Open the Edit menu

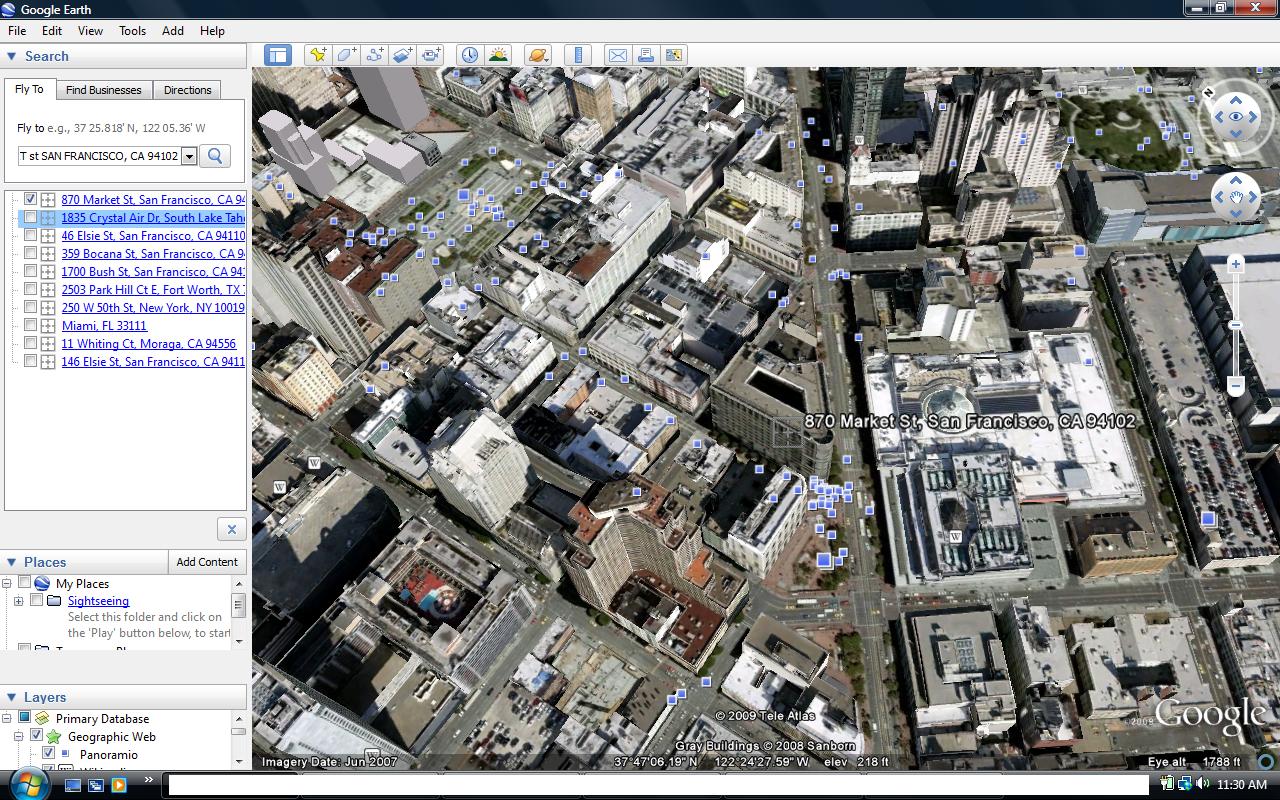coord(52,31)
